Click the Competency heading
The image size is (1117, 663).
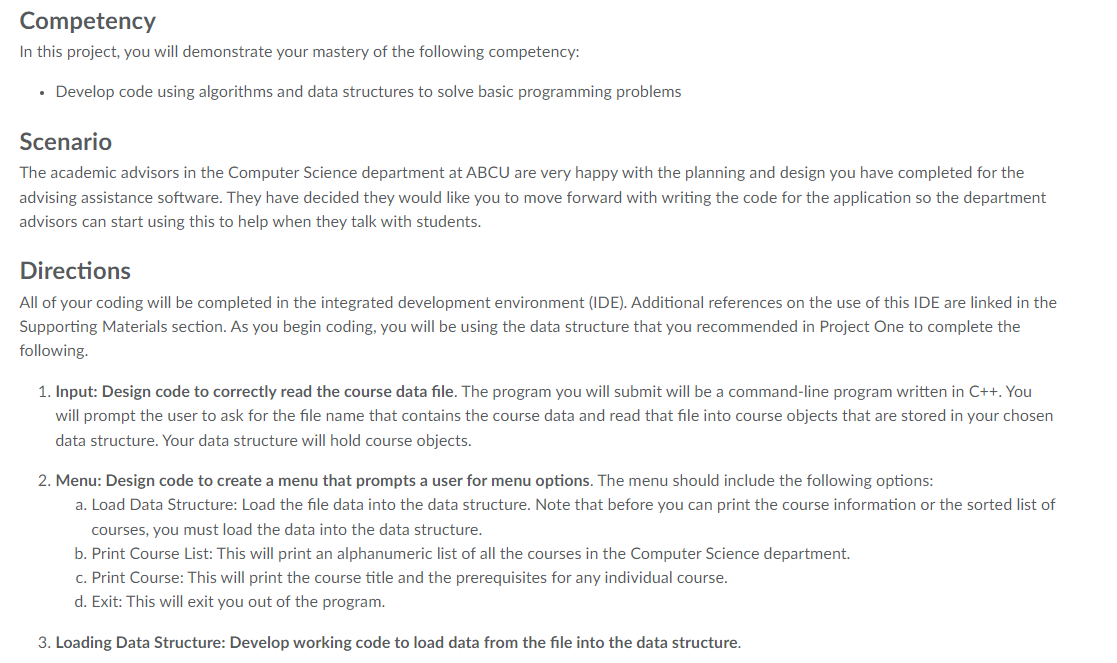(88, 21)
